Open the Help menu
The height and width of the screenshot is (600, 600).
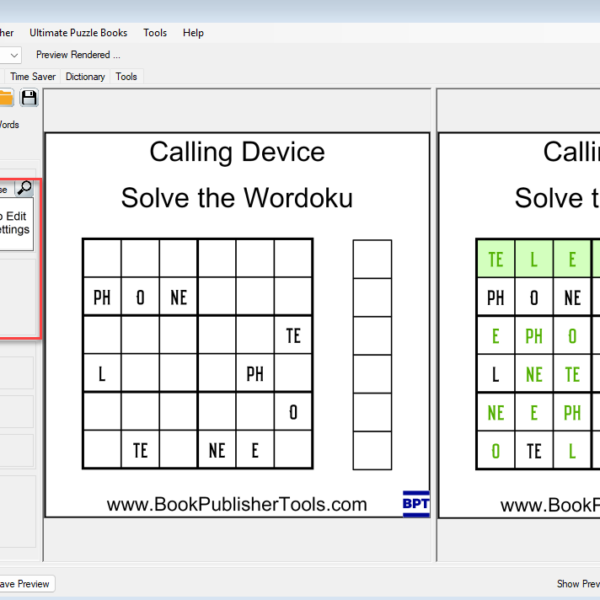pyautogui.click(x=193, y=33)
